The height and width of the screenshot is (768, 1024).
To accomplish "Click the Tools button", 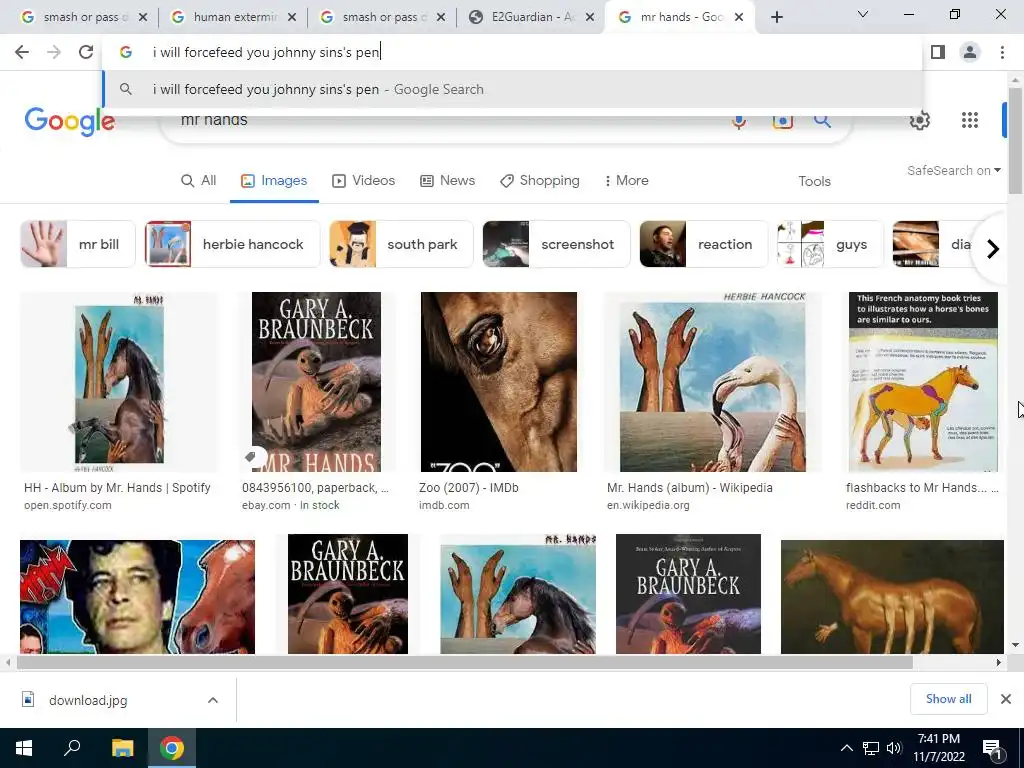I will [x=814, y=181].
